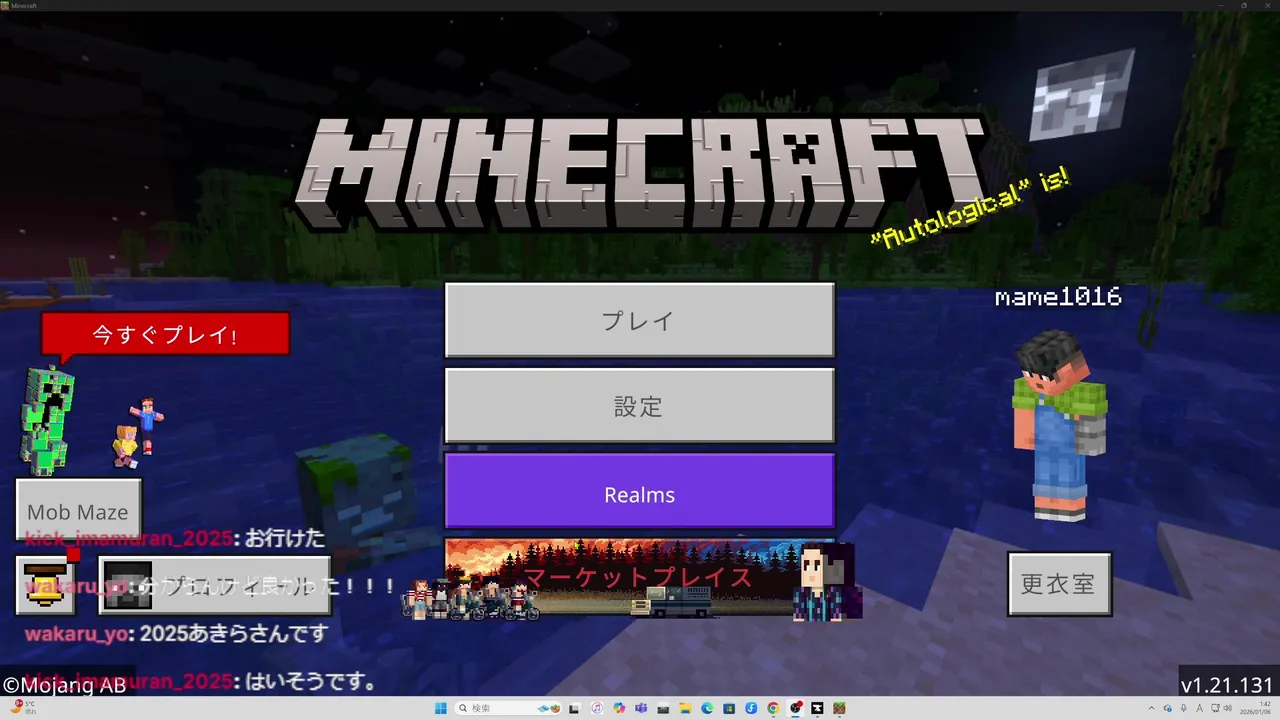The width and height of the screenshot is (1280, 720).
Task: Open the notification bell inbox
Action: pyautogui.click(x=47, y=584)
